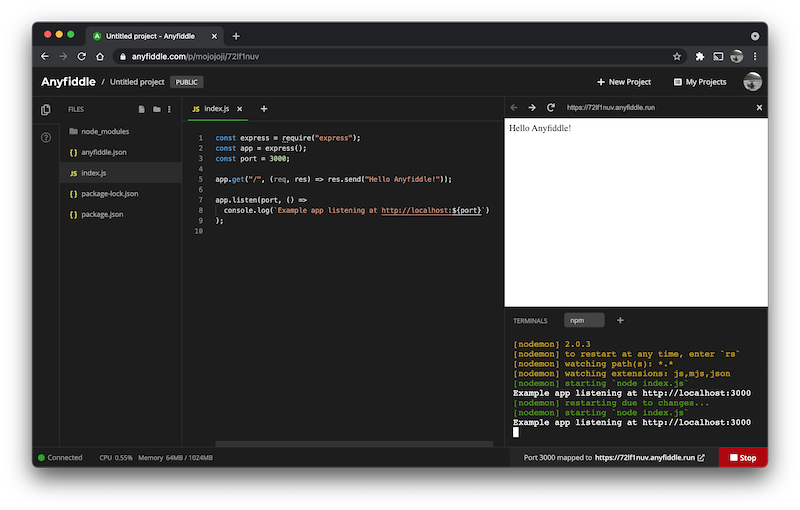Click the PUBLIC visibility badge
Image resolution: width=800 pixels, height=510 pixels.
(x=187, y=82)
